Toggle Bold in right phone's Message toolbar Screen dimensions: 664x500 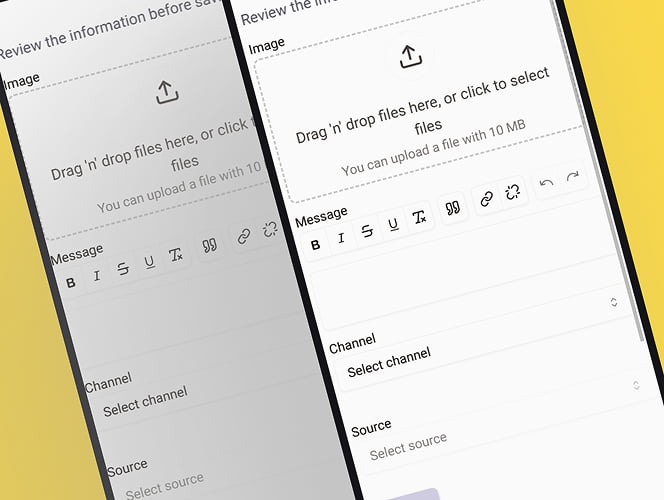tap(315, 245)
